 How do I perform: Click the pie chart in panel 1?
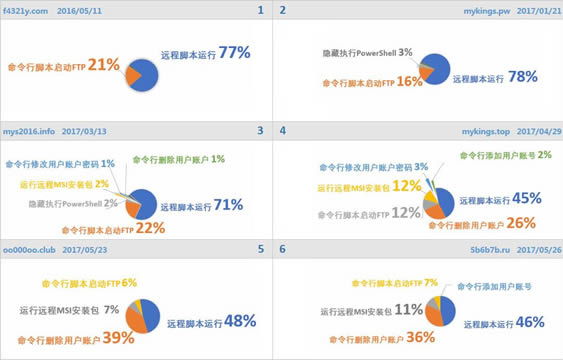pos(142,75)
